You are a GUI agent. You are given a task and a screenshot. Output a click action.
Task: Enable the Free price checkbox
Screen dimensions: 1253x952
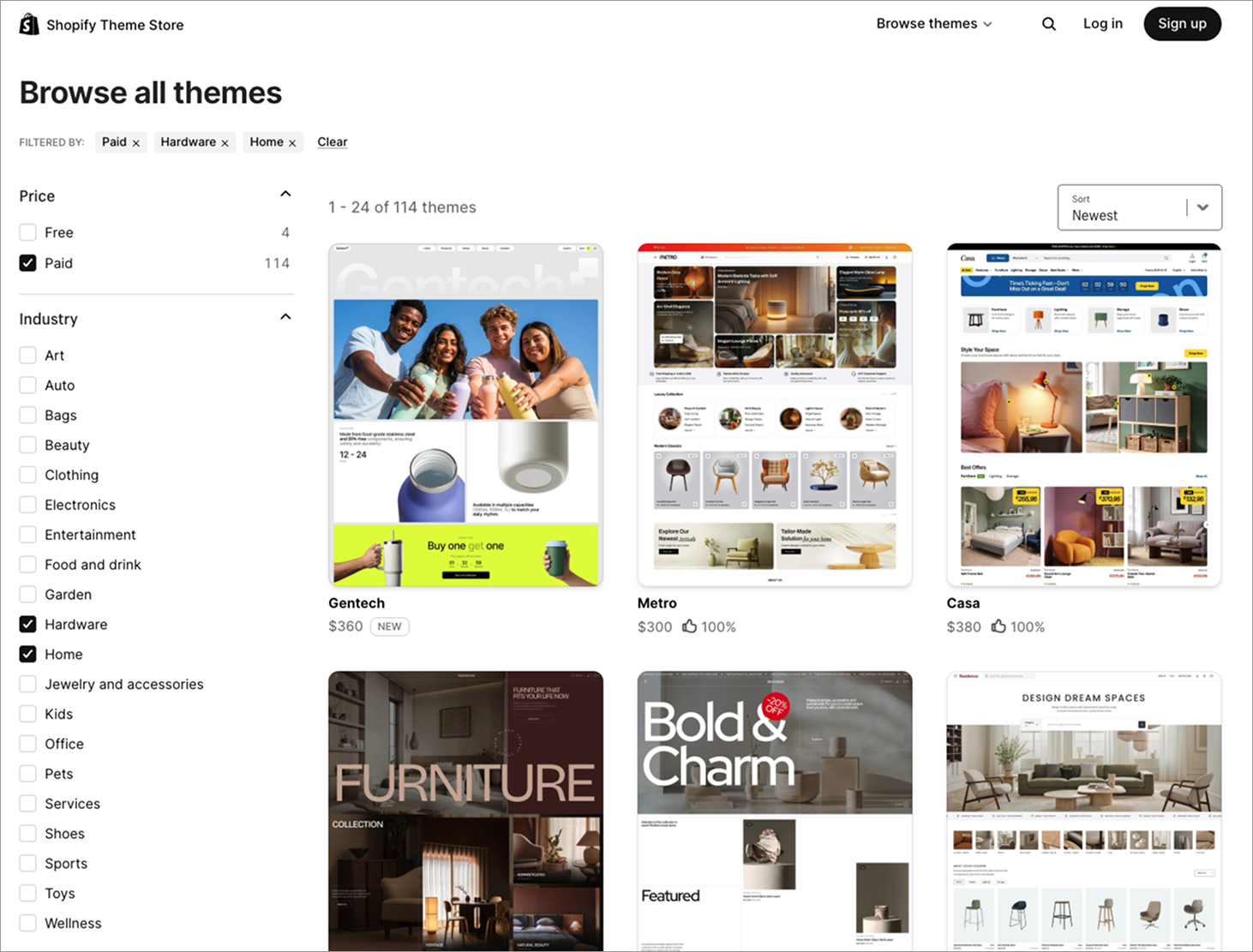27,231
